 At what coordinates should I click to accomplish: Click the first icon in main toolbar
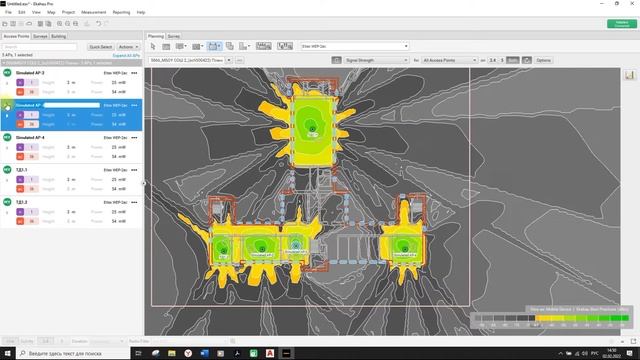pos(5,24)
